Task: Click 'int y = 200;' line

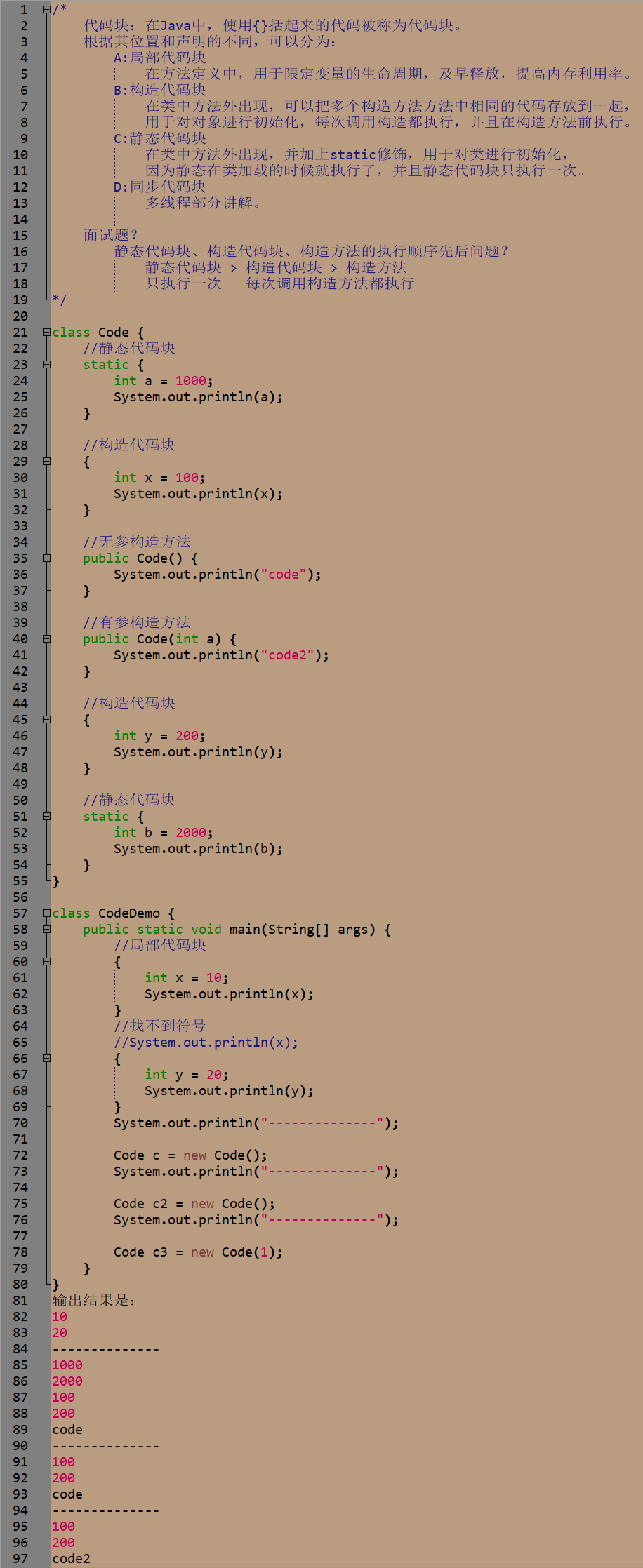Action: [x=159, y=736]
